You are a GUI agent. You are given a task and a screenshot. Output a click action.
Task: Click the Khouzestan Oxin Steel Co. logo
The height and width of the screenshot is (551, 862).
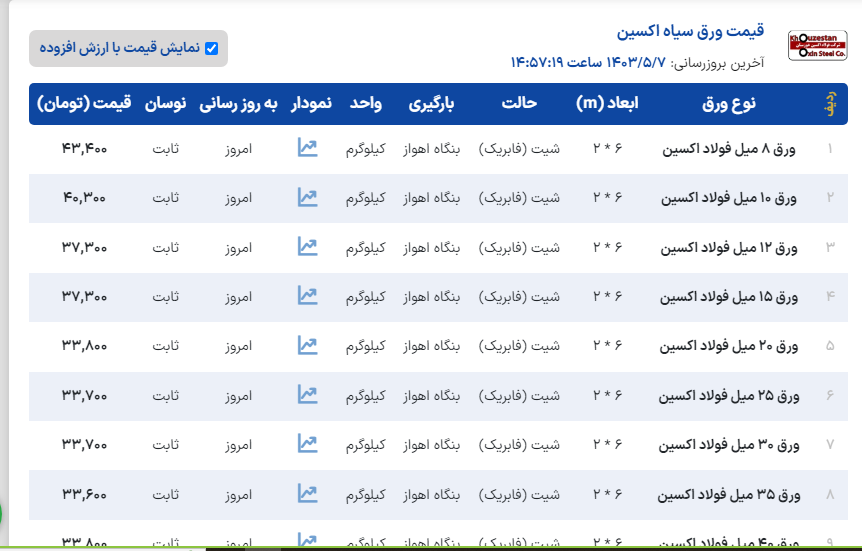pos(817,46)
